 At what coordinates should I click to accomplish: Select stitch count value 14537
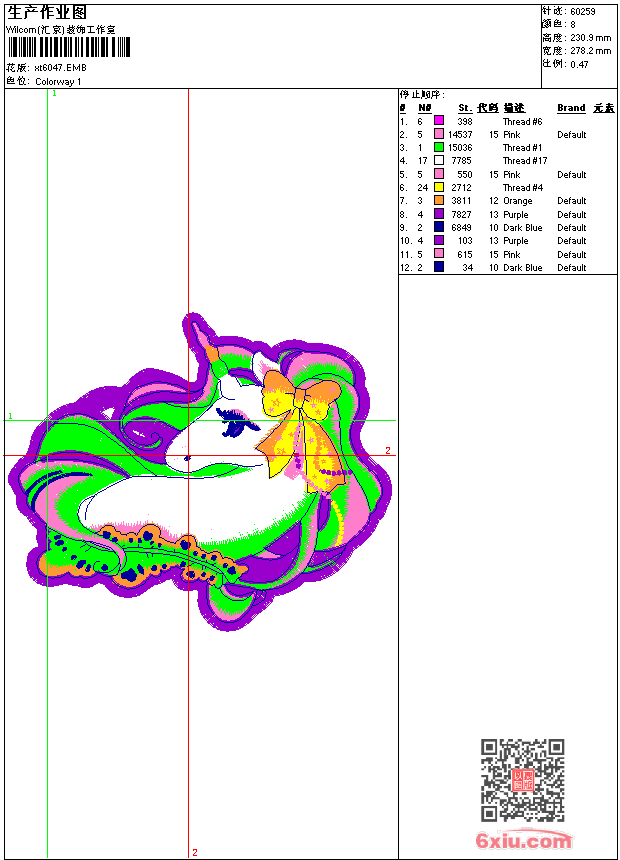pos(460,135)
